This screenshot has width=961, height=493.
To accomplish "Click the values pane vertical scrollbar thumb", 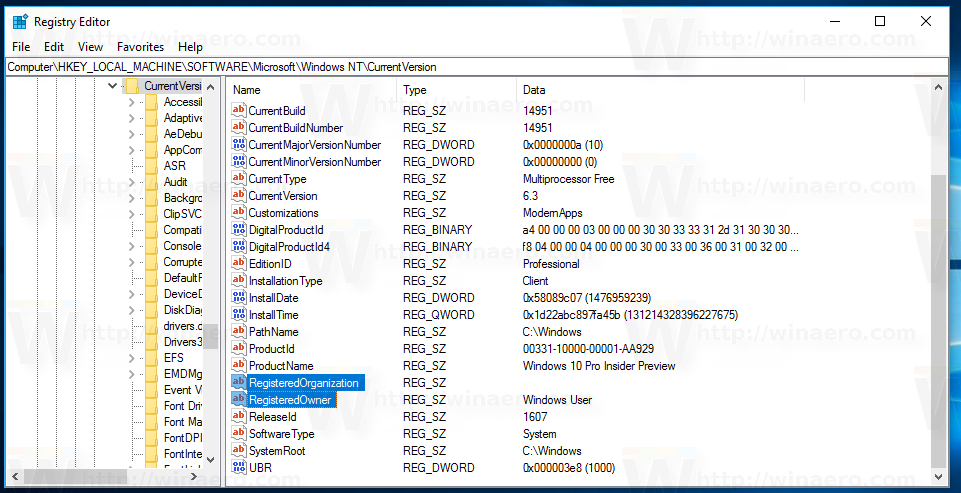I will pyautogui.click(x=938, y=321).
